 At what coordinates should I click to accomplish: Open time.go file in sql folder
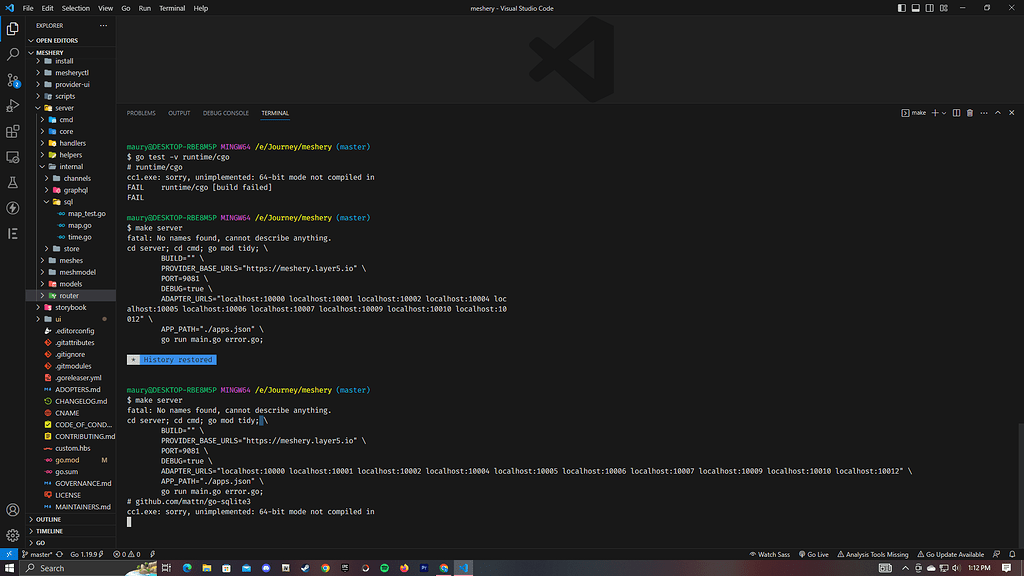pos(79,237)
